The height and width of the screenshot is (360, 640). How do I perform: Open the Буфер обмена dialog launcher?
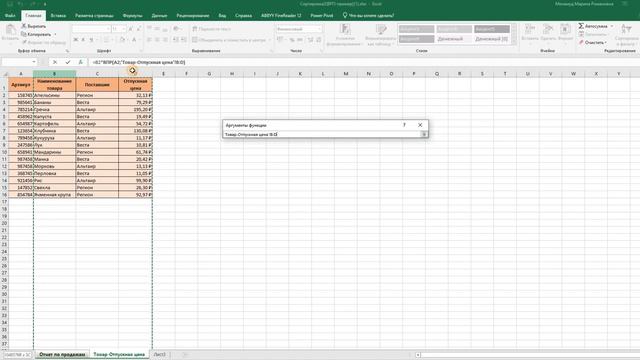pyautogui.click(x=67, y=51)
